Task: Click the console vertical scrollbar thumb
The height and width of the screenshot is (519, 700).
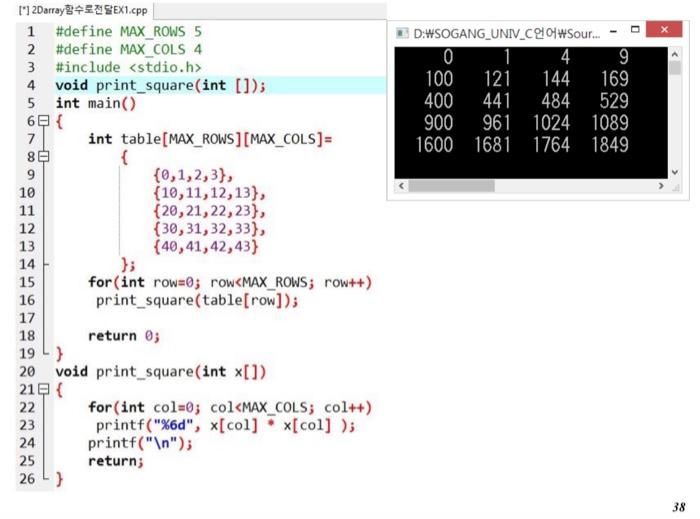Action: (x=675, y=68)
